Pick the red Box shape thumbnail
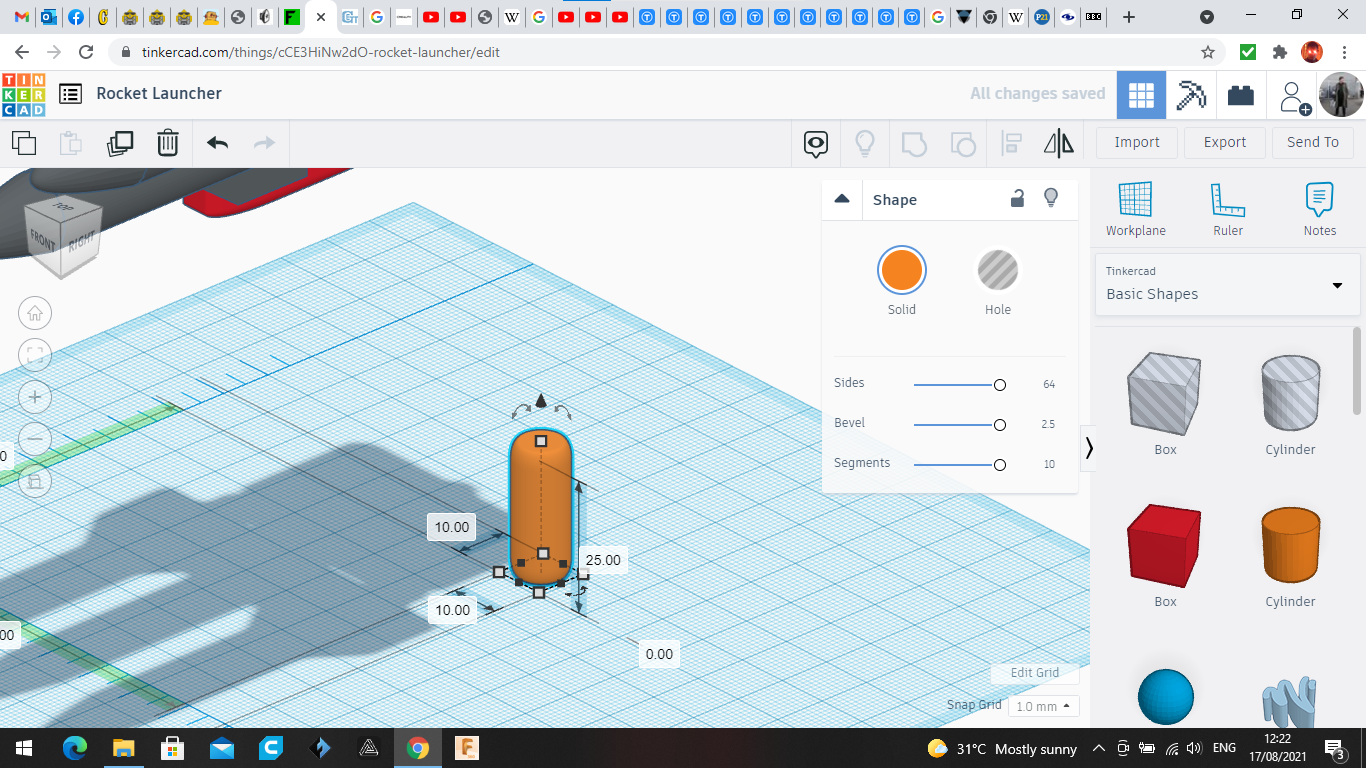The width and height of the screenshot is (1366, 768). pyautogui.click(x=1164, y=545)
